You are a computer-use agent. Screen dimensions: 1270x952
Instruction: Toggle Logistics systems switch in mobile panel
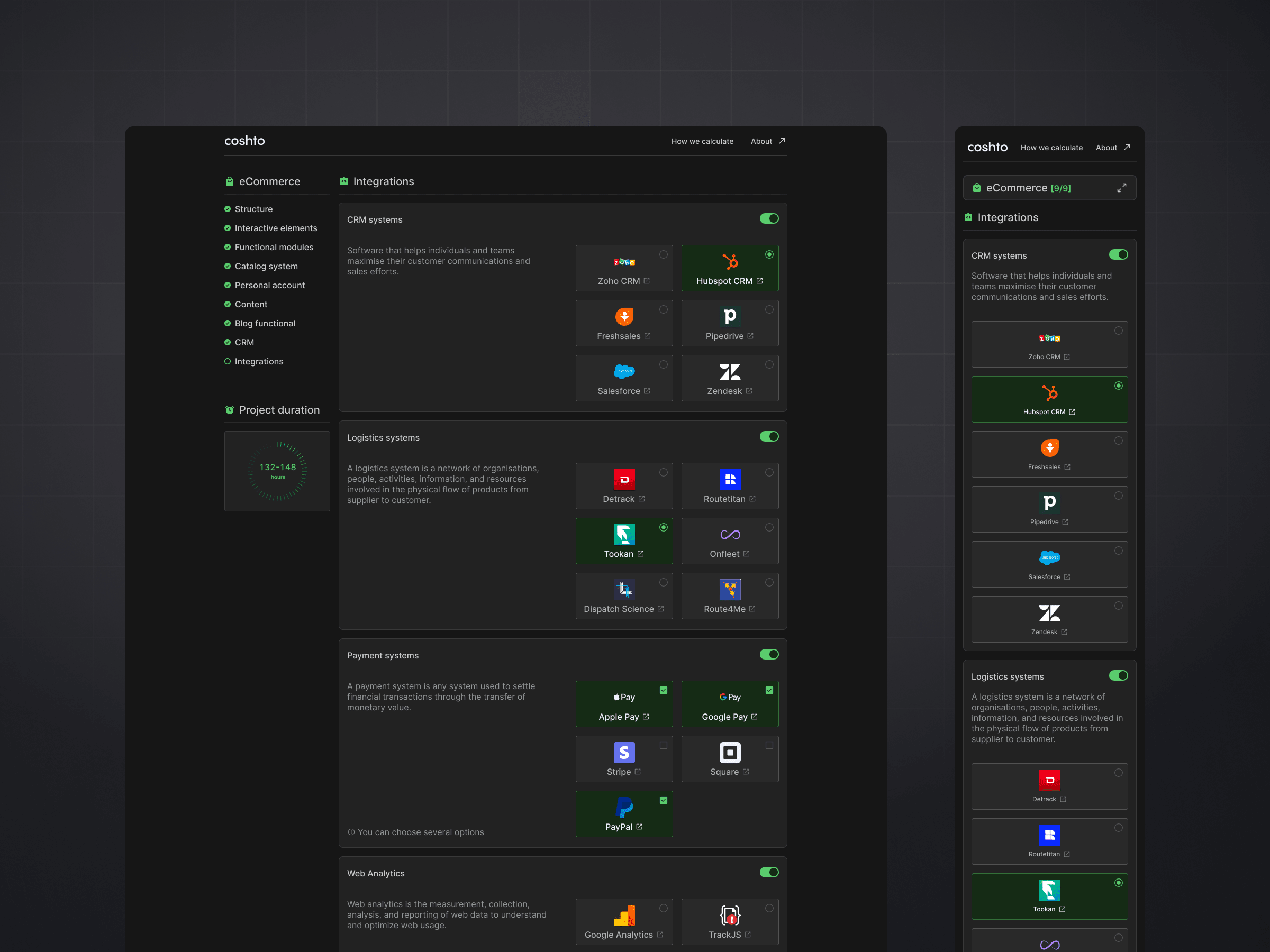pos(1119,676)
